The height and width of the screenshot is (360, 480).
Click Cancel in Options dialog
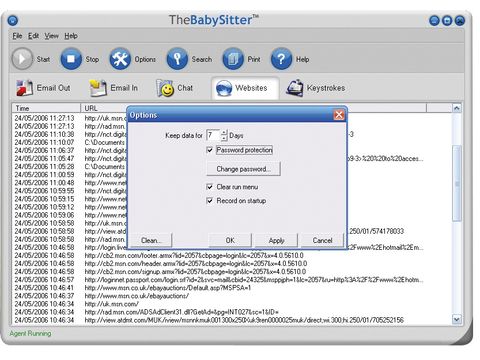coord(322,240)
